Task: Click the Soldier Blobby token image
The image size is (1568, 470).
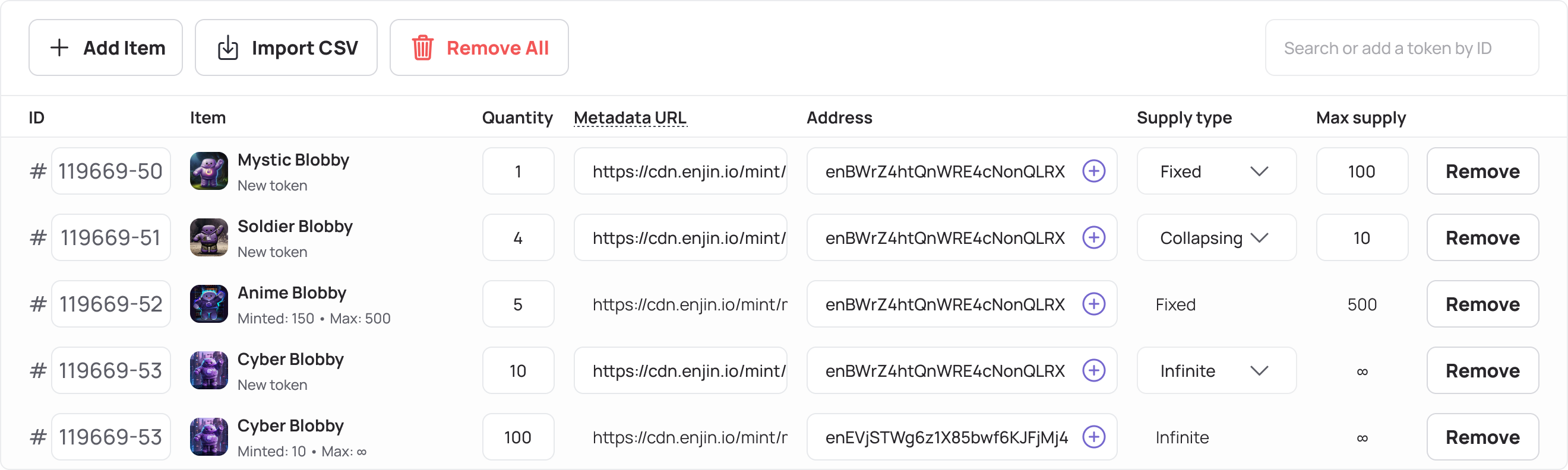Action: [209, 237]
